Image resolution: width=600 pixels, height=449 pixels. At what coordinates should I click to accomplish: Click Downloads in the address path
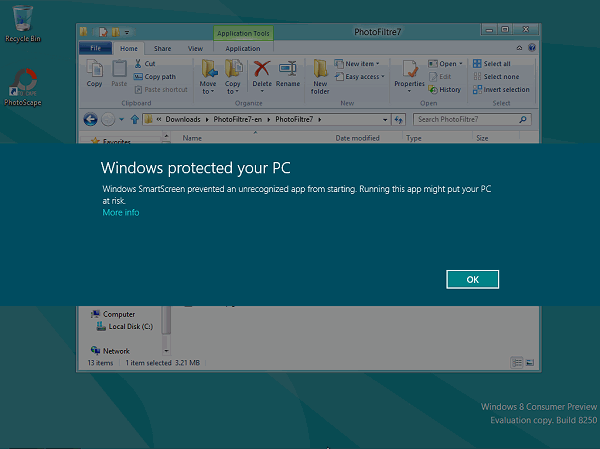(183, 119)
